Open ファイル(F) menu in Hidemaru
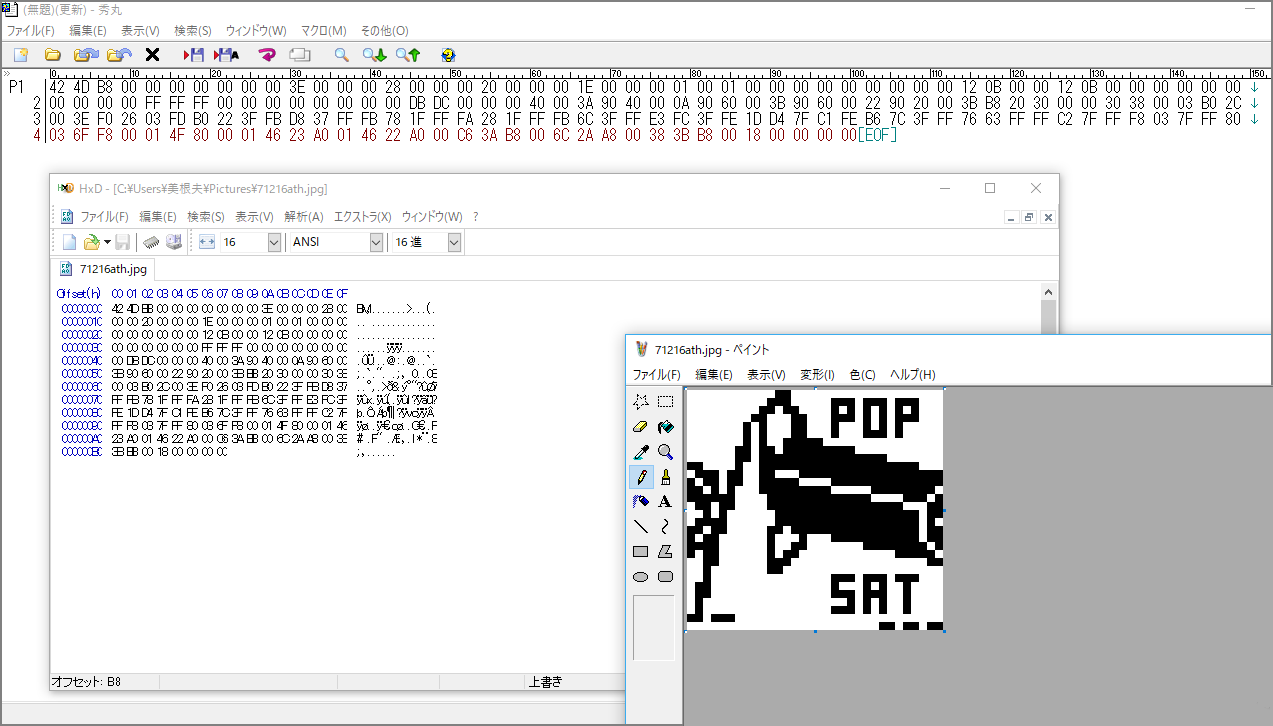 coord(31,31)
